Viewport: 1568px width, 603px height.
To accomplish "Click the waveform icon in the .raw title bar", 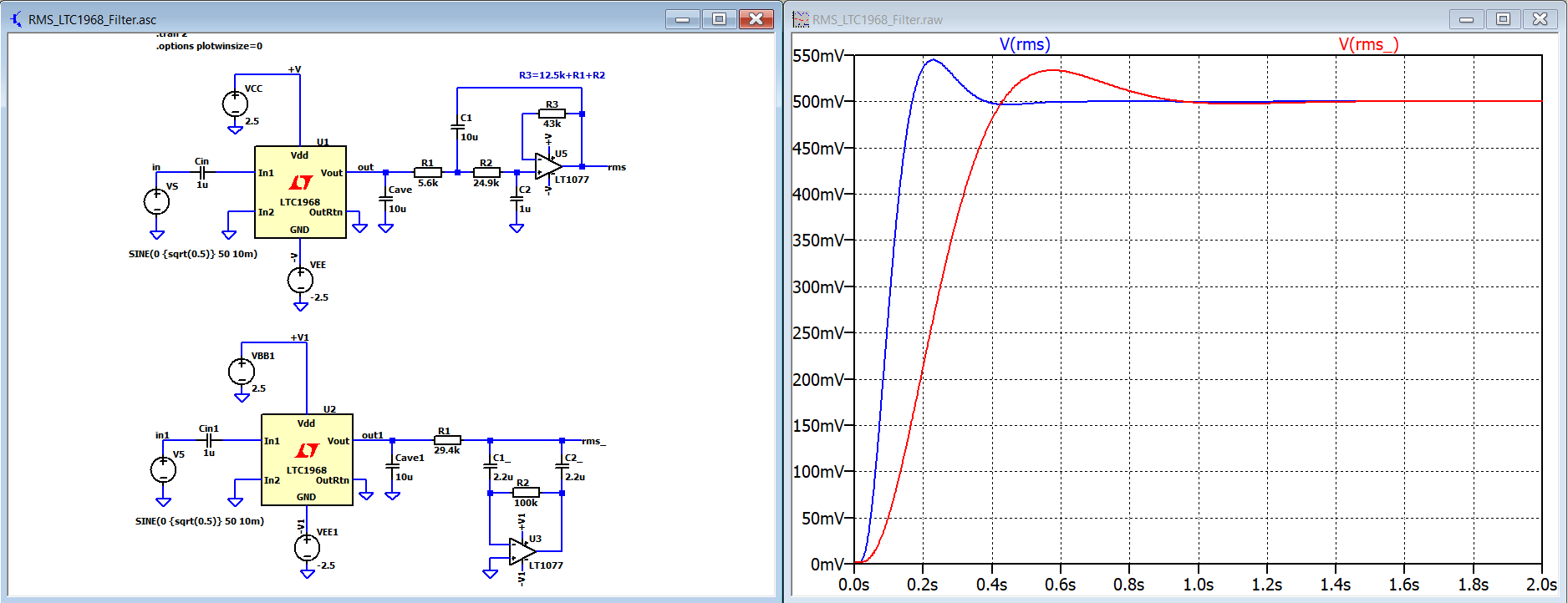I will click(x=801, y=18).
